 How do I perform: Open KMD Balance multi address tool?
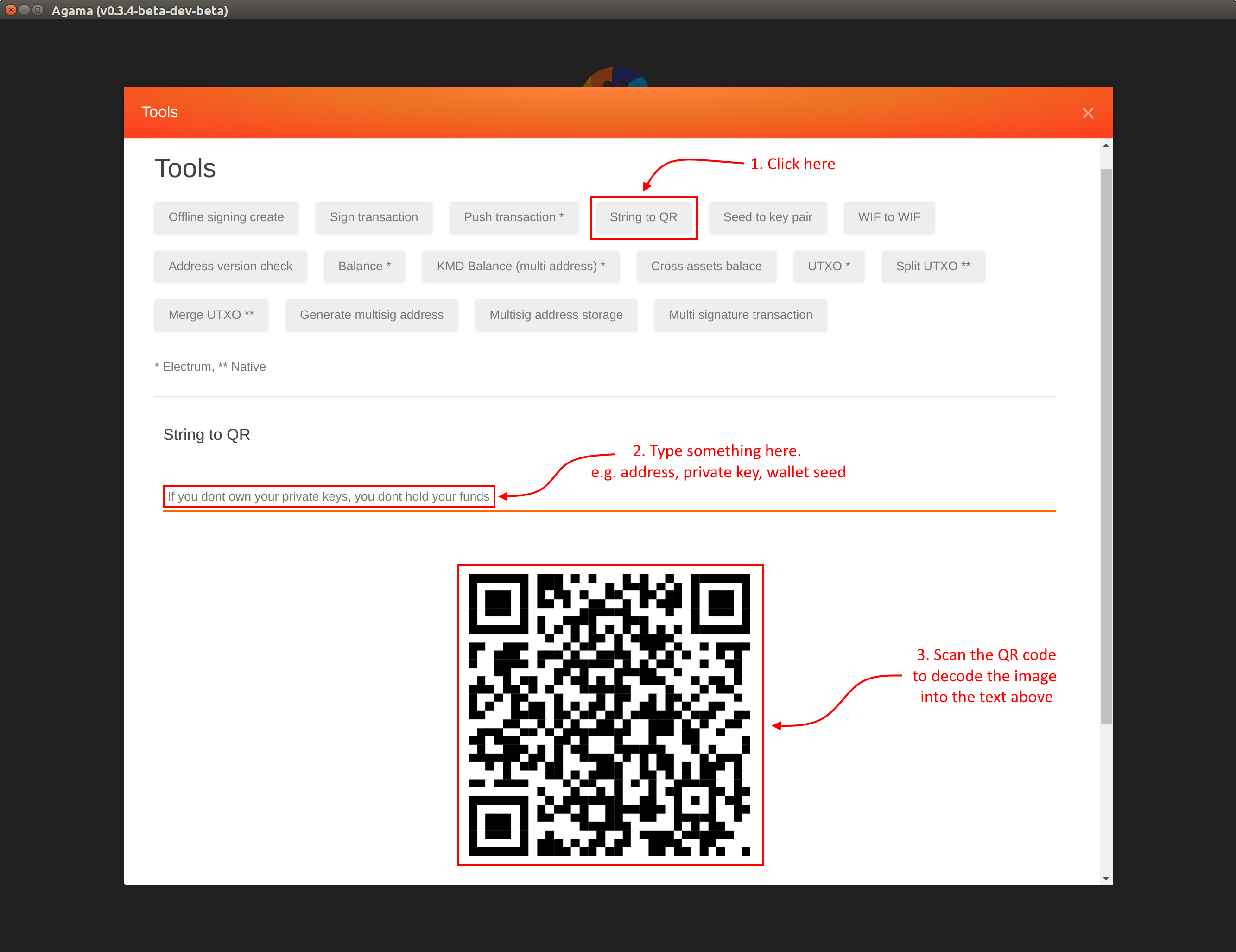520,266
